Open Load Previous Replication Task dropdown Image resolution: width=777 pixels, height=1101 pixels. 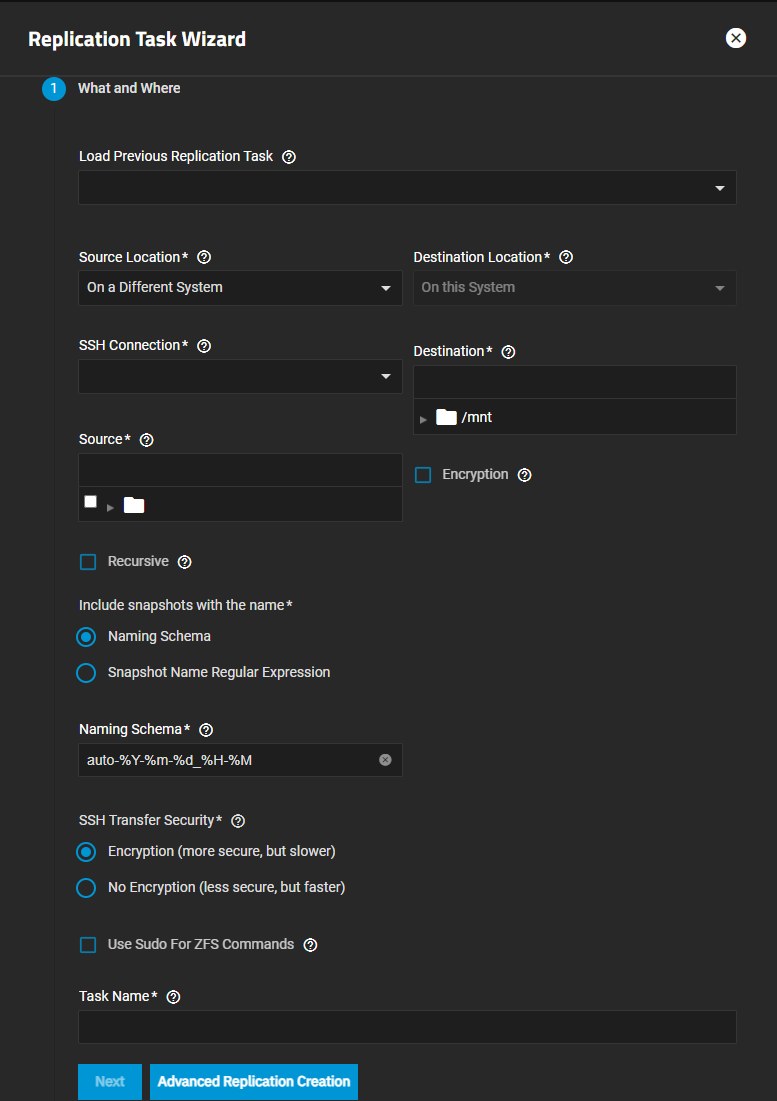[x=407, y=188]
